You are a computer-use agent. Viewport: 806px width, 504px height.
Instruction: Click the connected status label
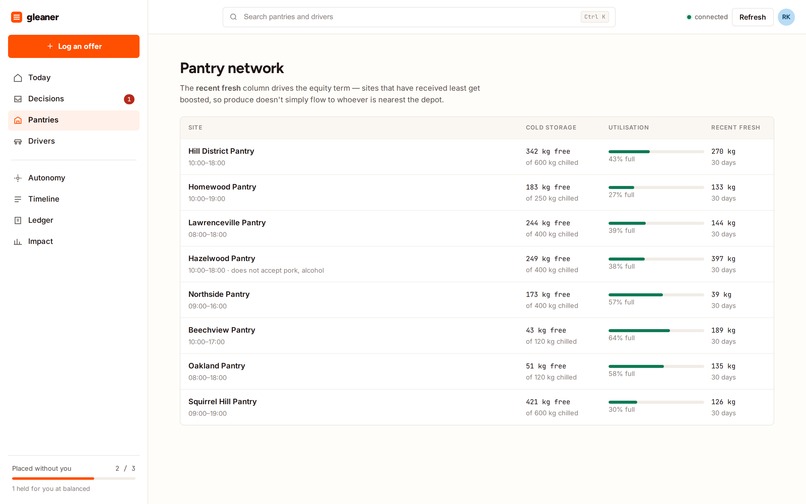click(x=711, y=17)
